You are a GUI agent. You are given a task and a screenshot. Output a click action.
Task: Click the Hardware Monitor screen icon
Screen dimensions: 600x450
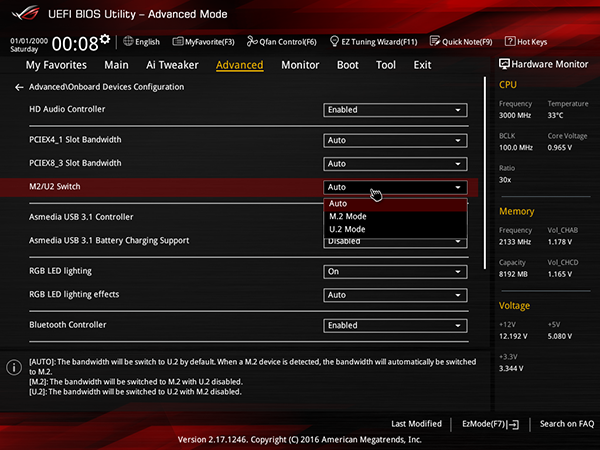coord(504,64)
